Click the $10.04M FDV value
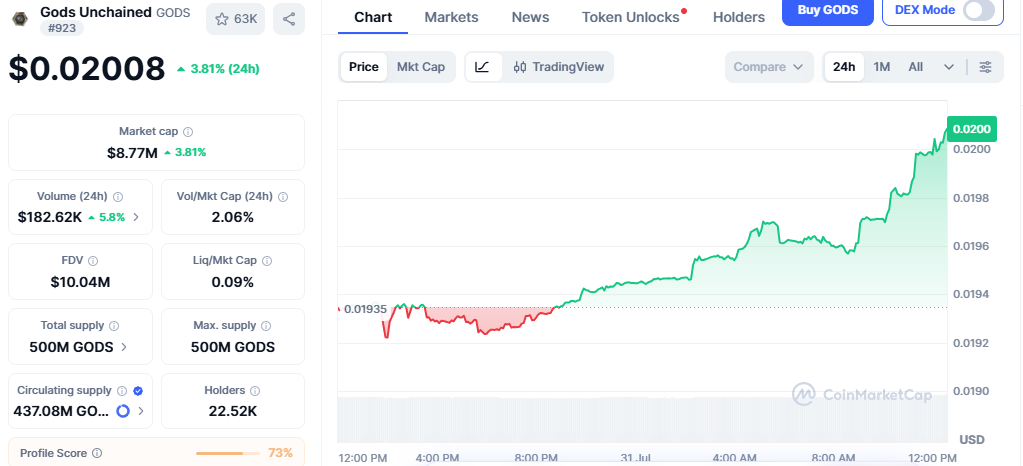This screenshot has height=466, width=1023. coord(80,282)
